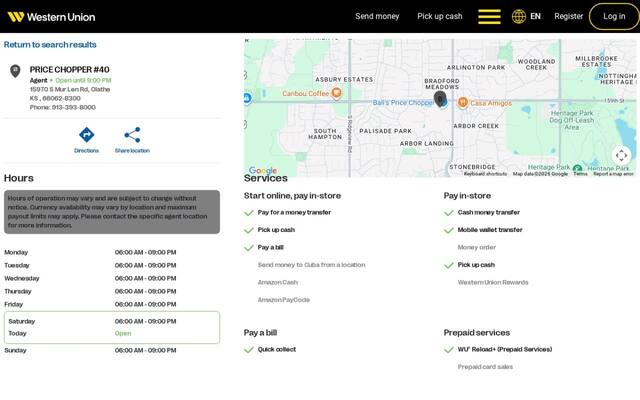Click the Heritage Park green marker

(577, 168)
